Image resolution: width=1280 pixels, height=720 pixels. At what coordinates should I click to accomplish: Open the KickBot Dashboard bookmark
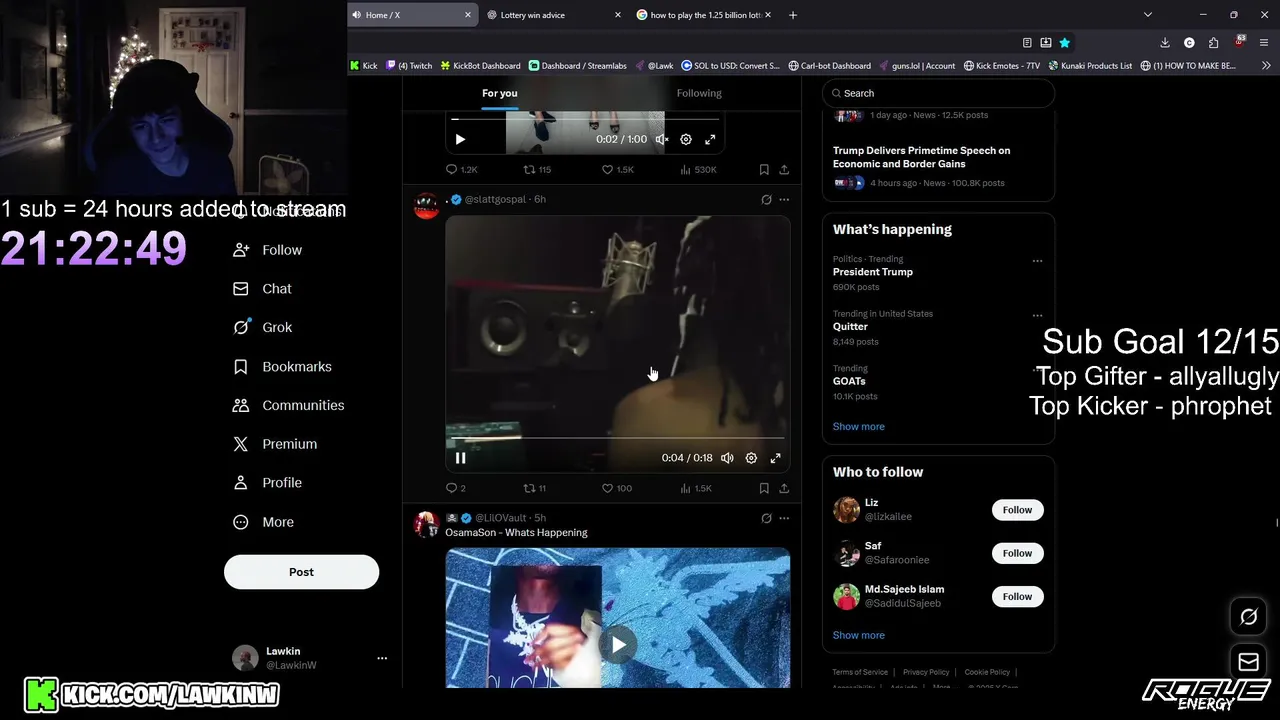click(480, 65)
